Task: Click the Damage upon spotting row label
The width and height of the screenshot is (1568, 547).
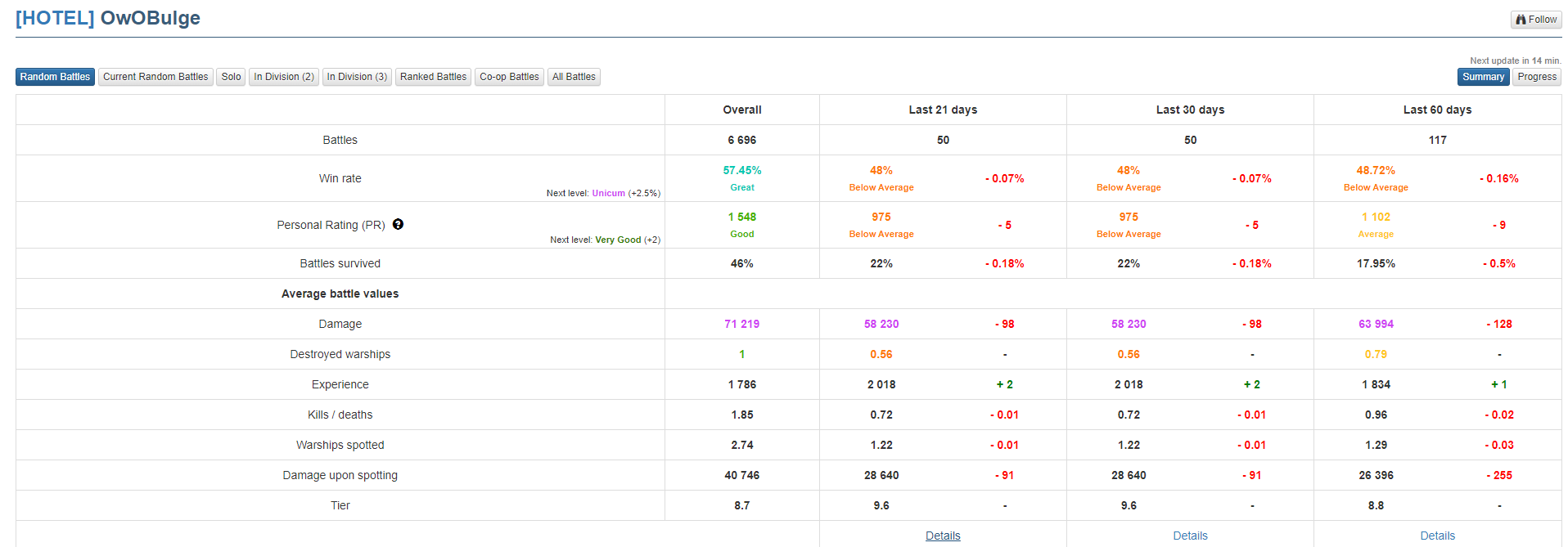Action: (340, 475)
